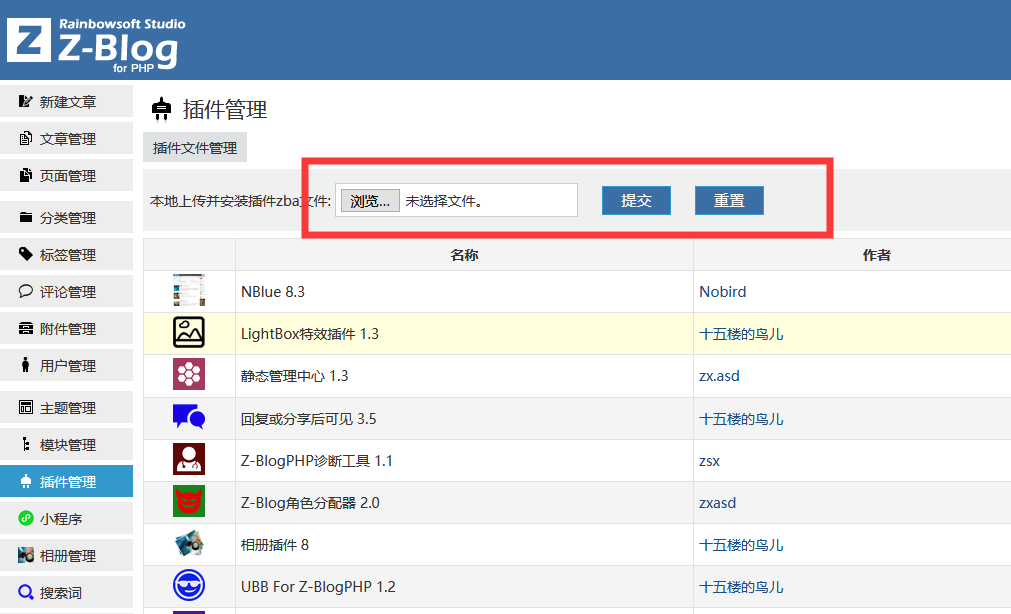Switch to 插件文件管理 tab
Image resolution: width=1011 pixels, height=614 pixels.
pyautogui.click(x=195, y=148)
